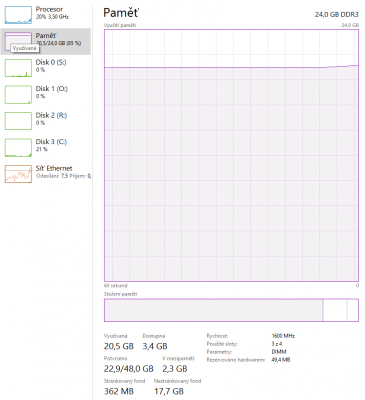The width and height of the screenshot is (365, 400).
Task: Click the Procesor 20% 3,50 GHz text
Action: tap(52, 17)
